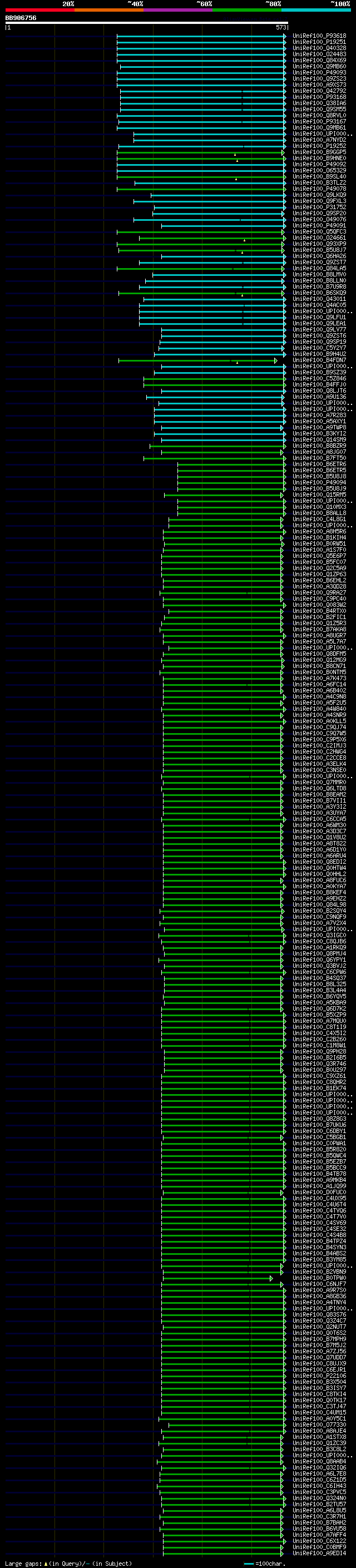Open hit UniRef100_Q9MB60
This screenshot has height=1568, width=356.
pos(319,66)
